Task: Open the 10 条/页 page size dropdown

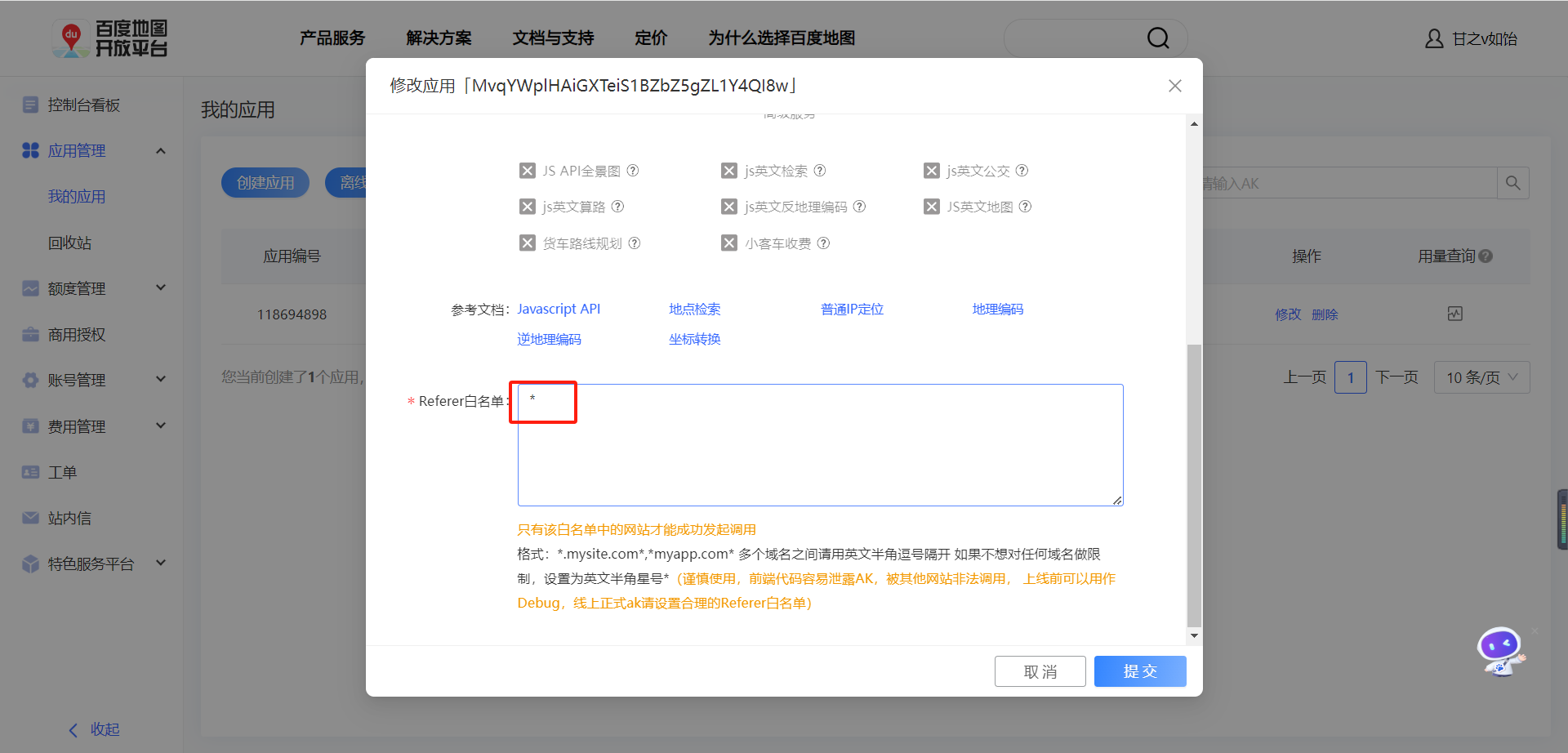Action: pyautogui.click(x=1481, y=376)
